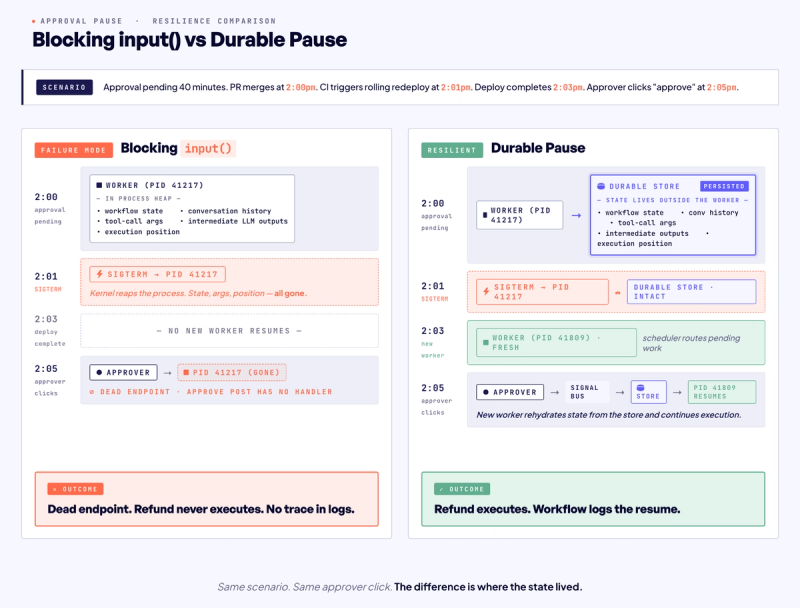Click the 2:03pm timestamp in scenario
800x608 pixels.
[x=568, y=88]
